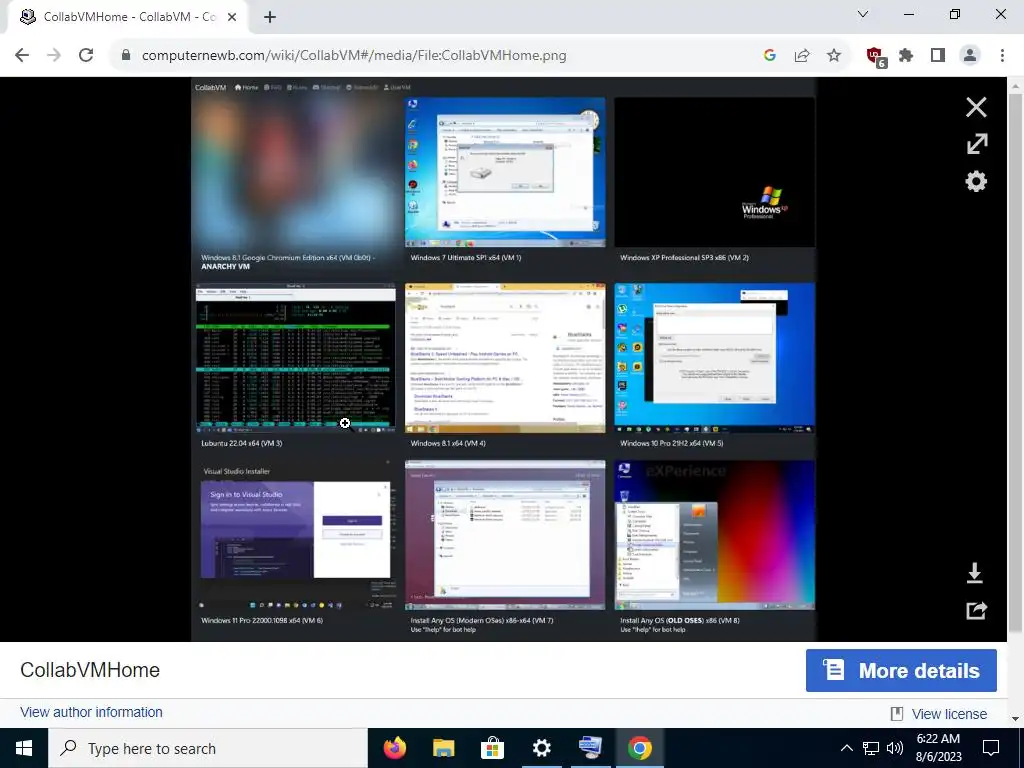Open media viewer settings gear
This screenshot has width=1024, height=768.
(976, 181)
